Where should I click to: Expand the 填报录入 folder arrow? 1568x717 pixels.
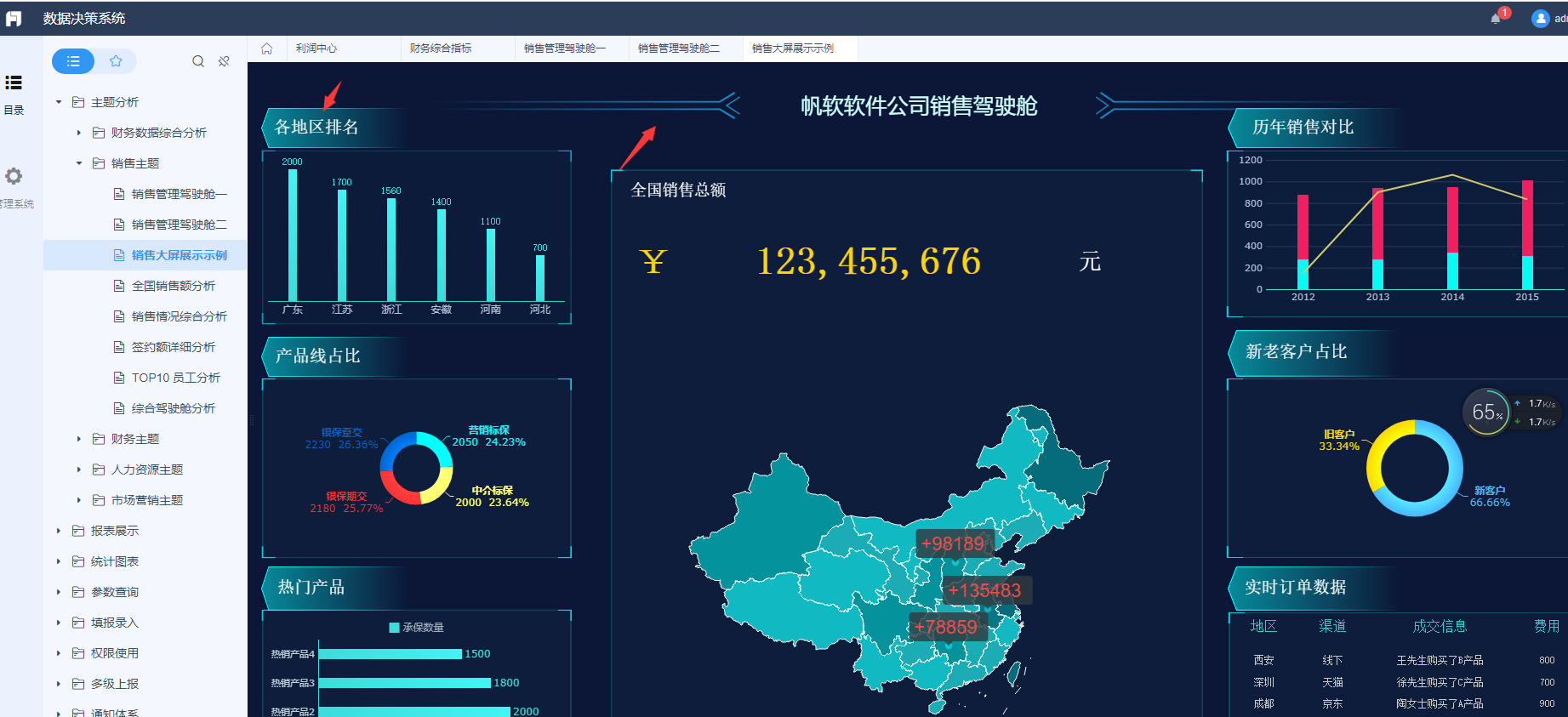point(59,623)
